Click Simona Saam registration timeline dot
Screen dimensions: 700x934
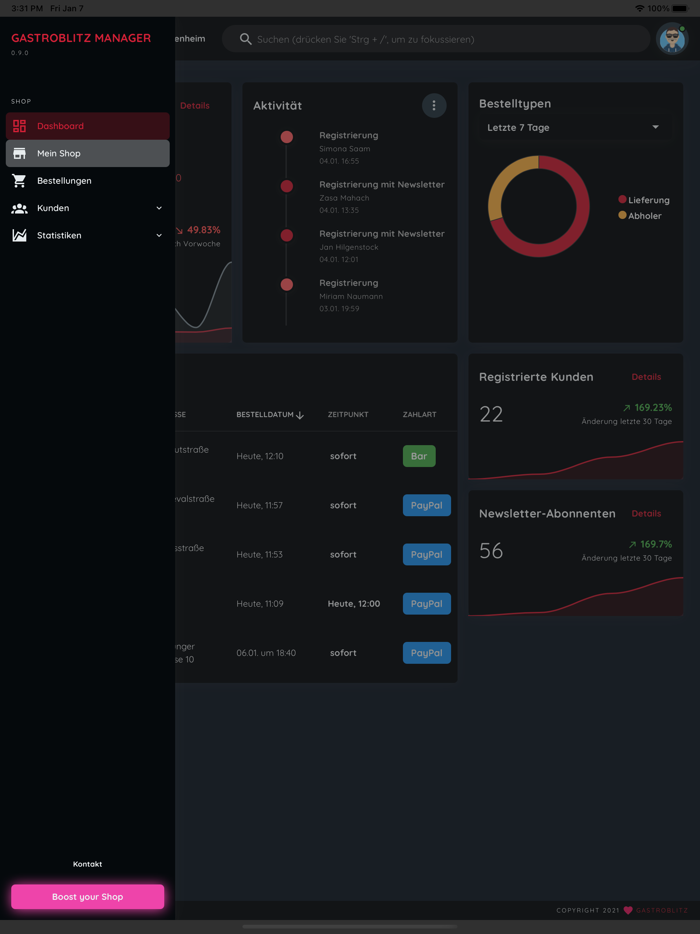coord(287,138)
